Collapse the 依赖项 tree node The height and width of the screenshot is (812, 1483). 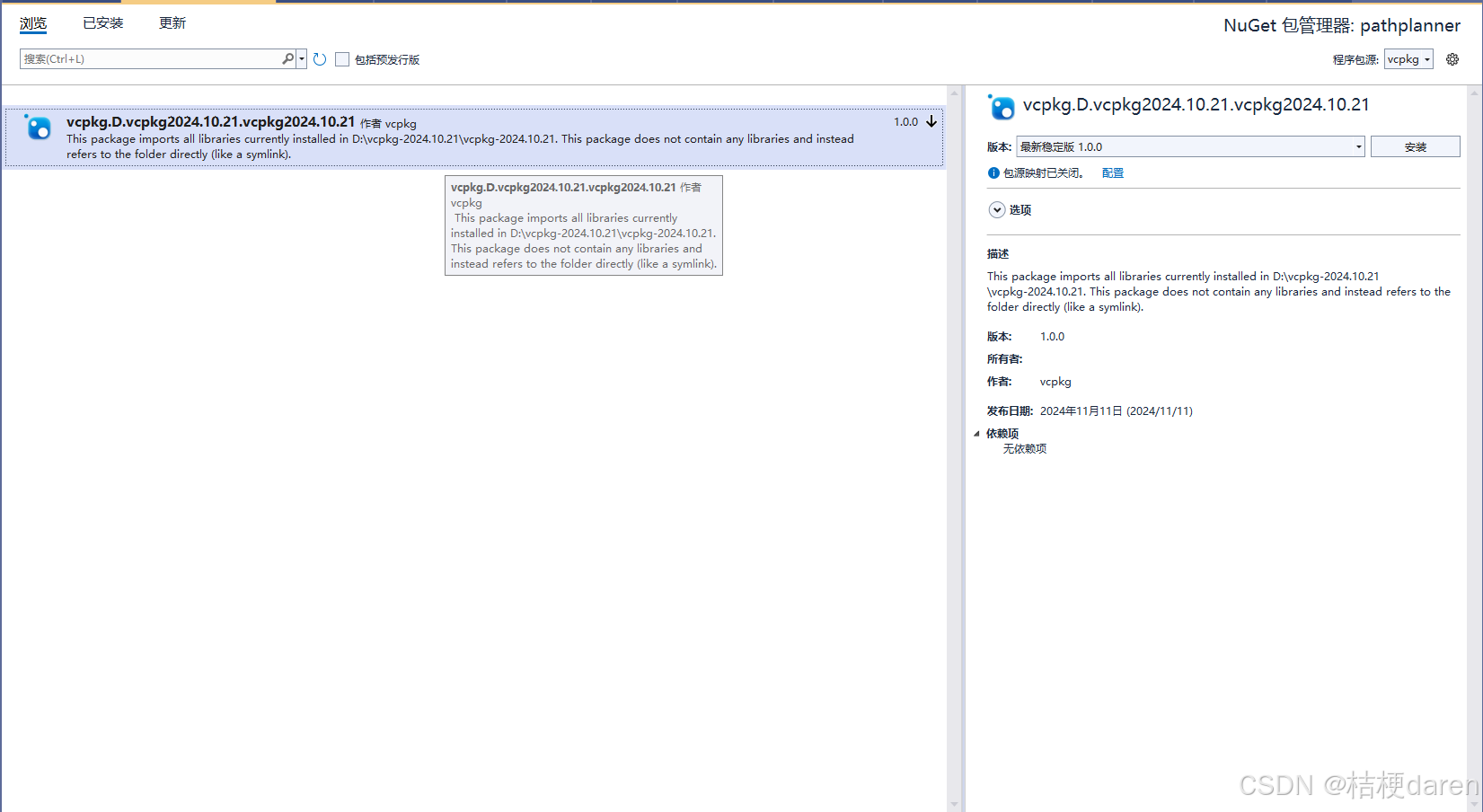coord(977,434)
